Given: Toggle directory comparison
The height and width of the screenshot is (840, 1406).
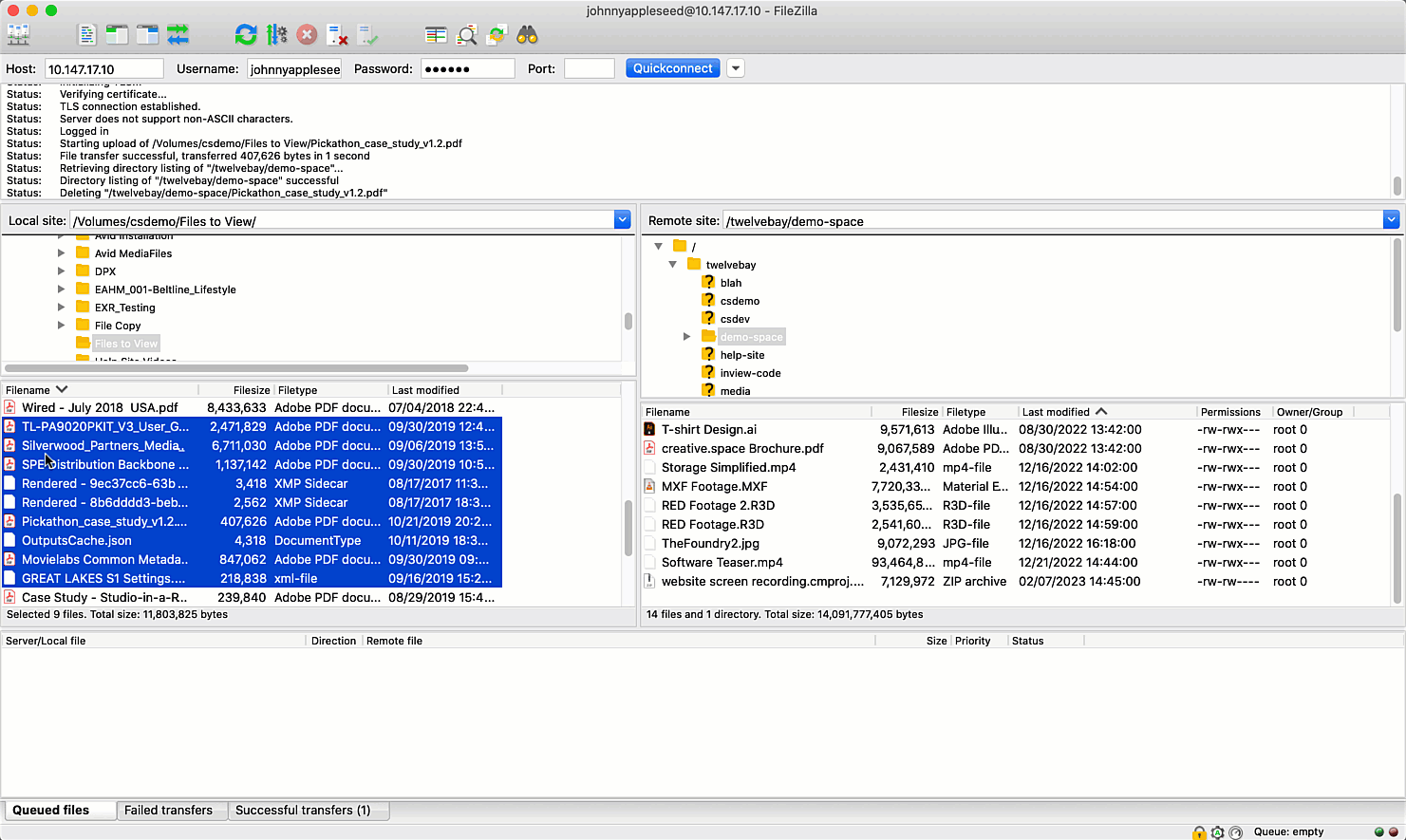Looking at the screenshot, I should [466, 35].
